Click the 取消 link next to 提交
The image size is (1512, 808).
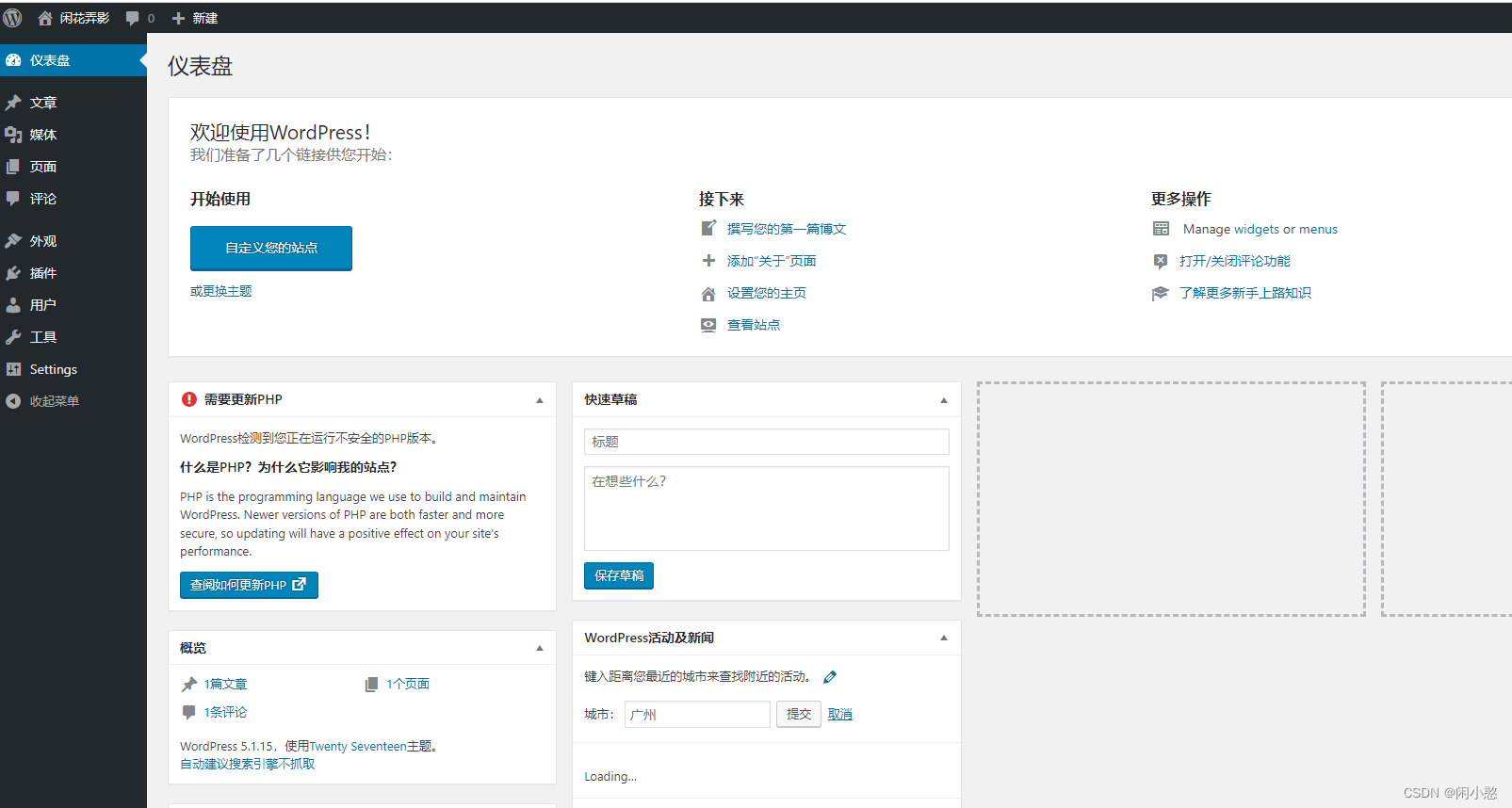[840, 714]
